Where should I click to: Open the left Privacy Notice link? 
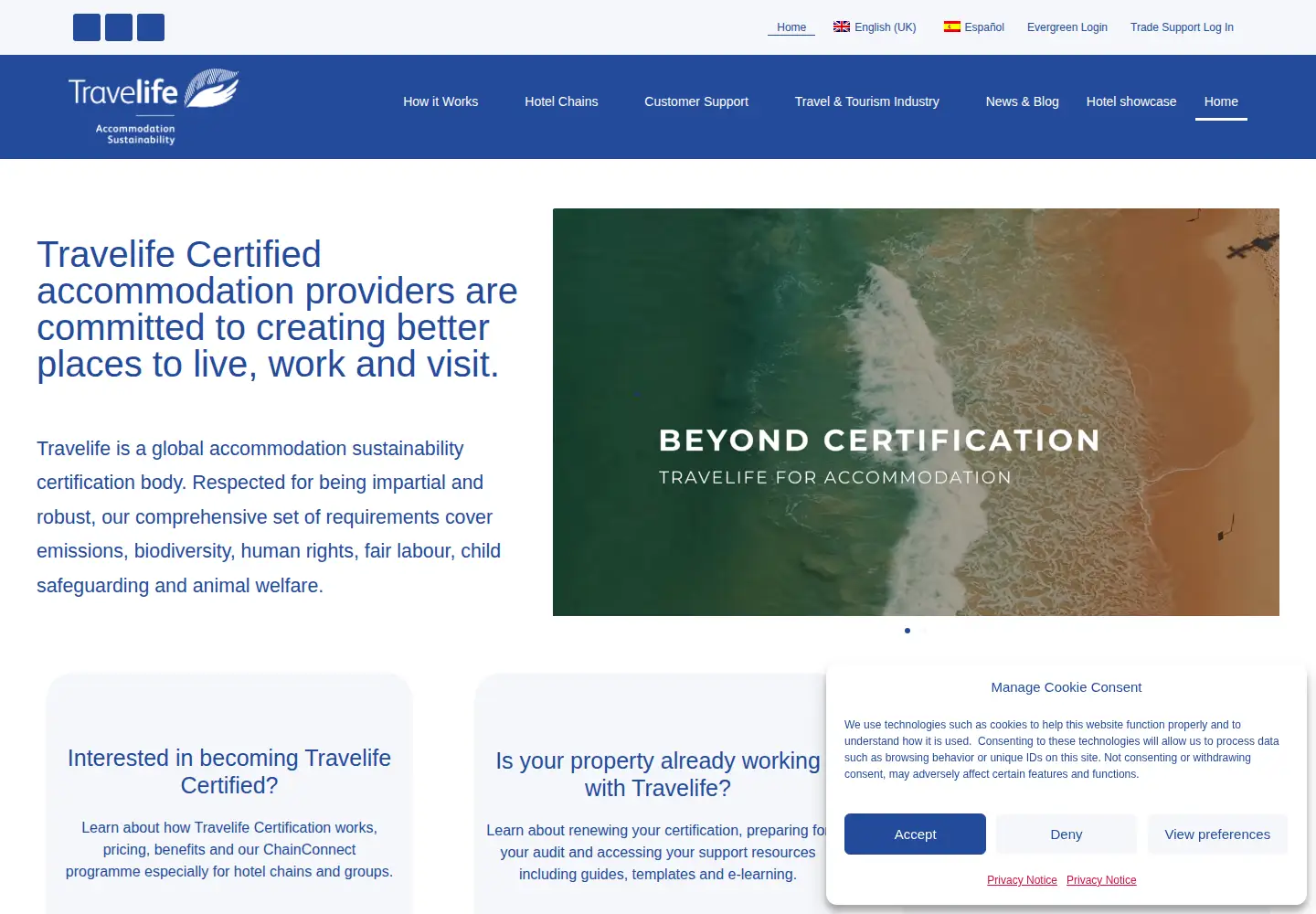[1022, 880]
